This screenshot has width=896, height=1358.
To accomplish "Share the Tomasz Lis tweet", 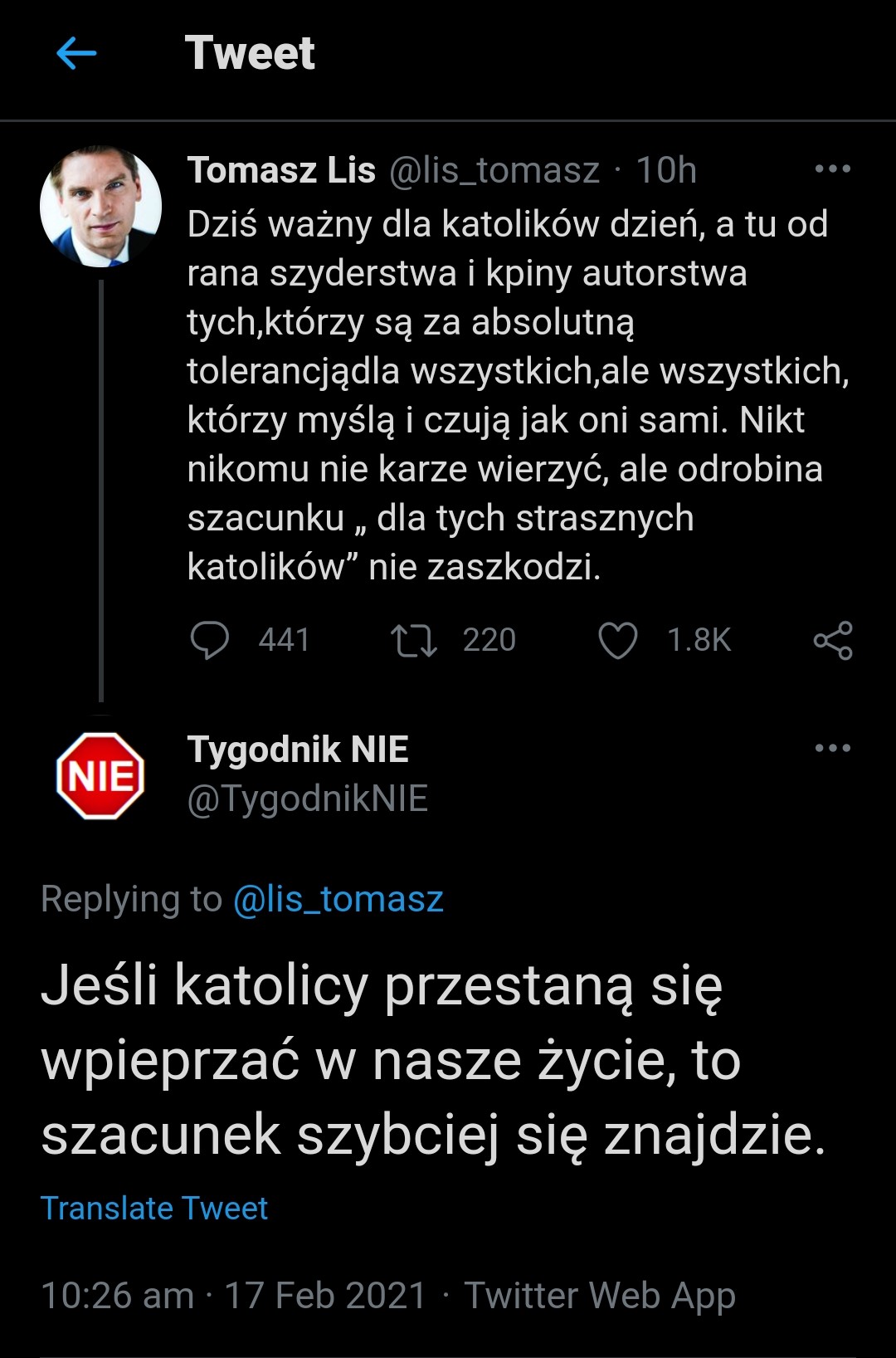I will [833, 641].
